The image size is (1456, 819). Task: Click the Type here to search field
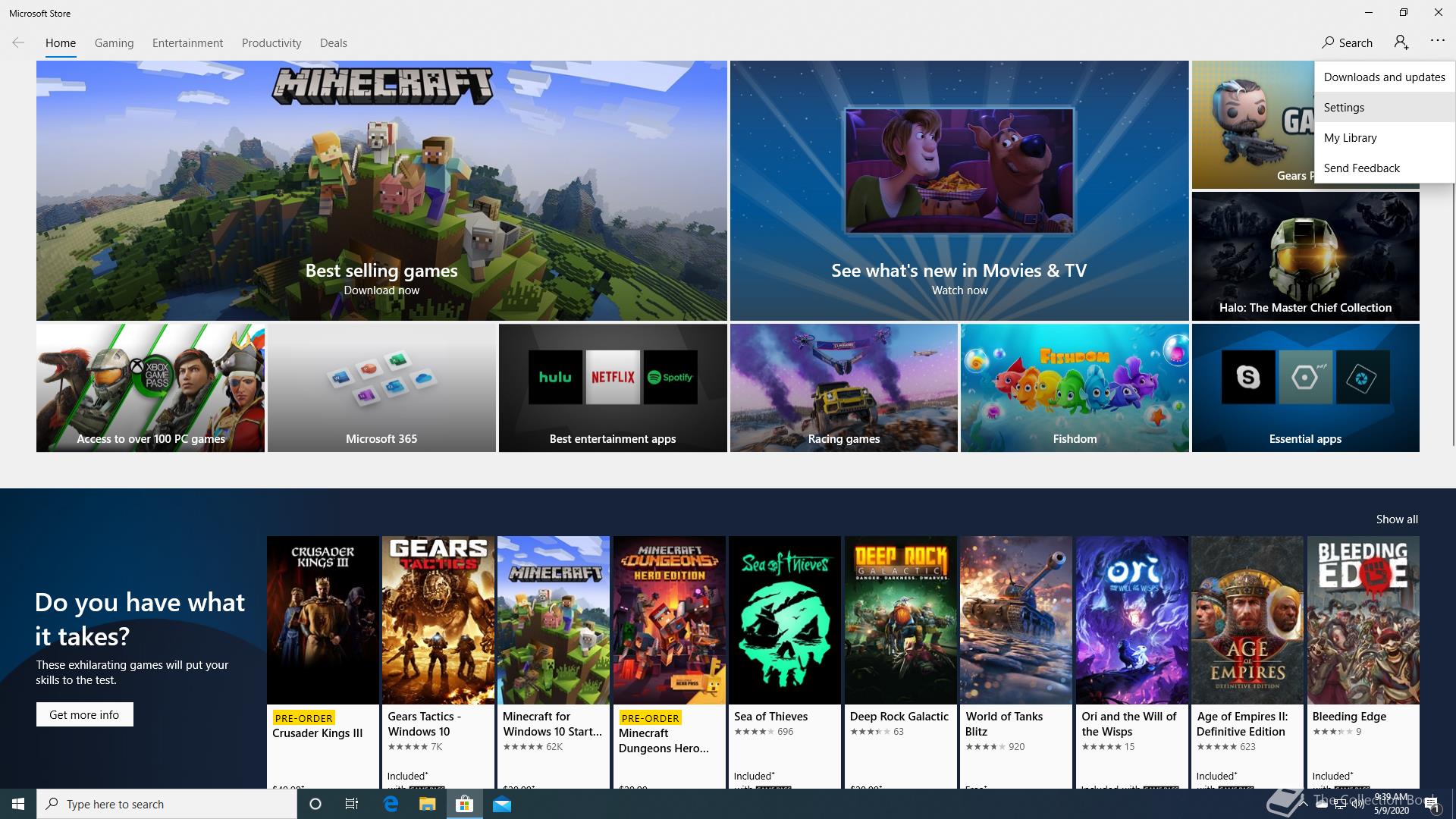[x=167, y=804]
